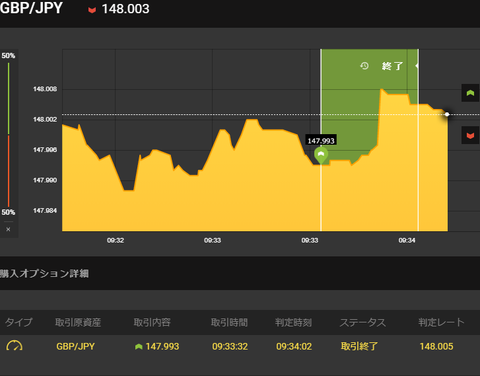This screenshot has width=480, height=376.
Task: Click the 取引終了 status text
Action: 359,346
